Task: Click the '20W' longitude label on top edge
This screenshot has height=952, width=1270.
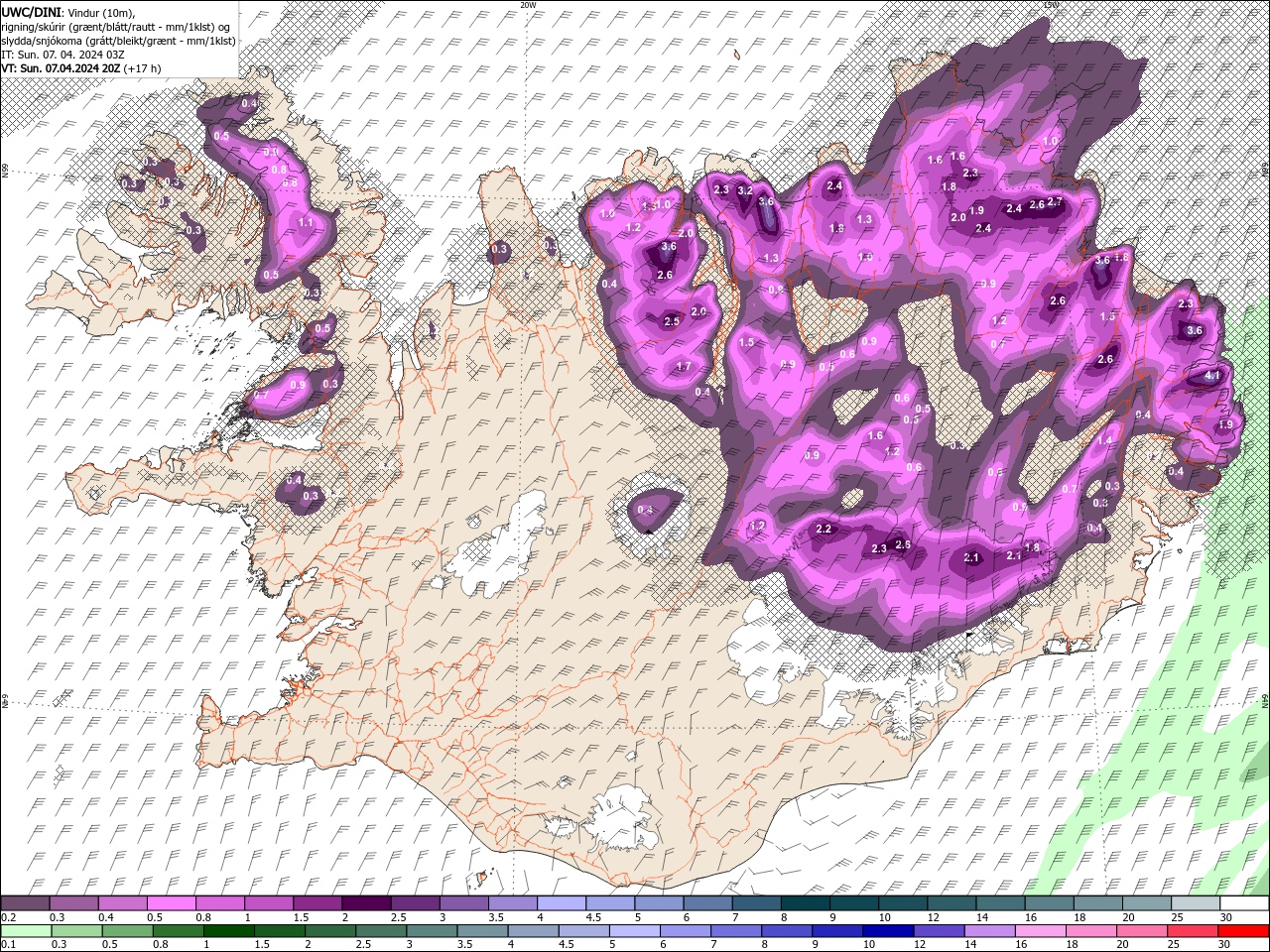Action: [528, 4]
